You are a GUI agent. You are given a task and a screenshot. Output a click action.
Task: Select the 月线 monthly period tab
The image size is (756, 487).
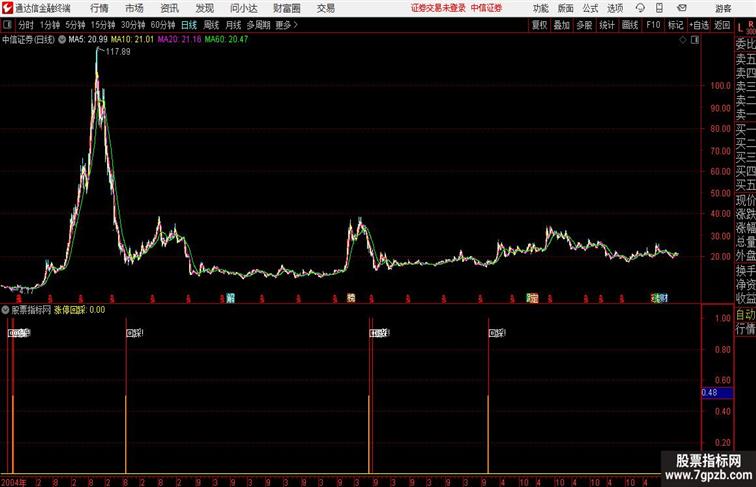click(233, 25)
